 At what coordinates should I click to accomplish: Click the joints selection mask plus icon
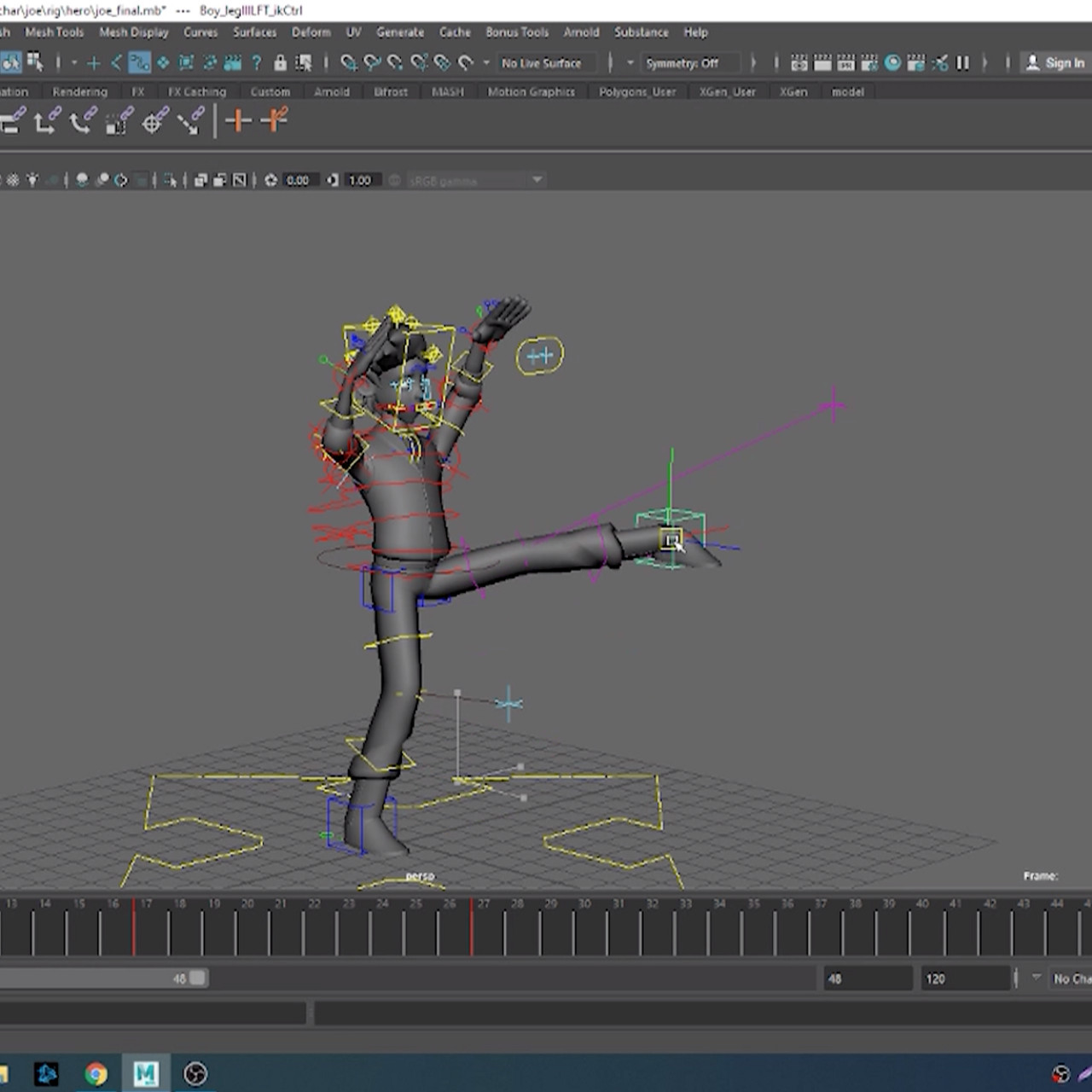click(x=94, y=62)
